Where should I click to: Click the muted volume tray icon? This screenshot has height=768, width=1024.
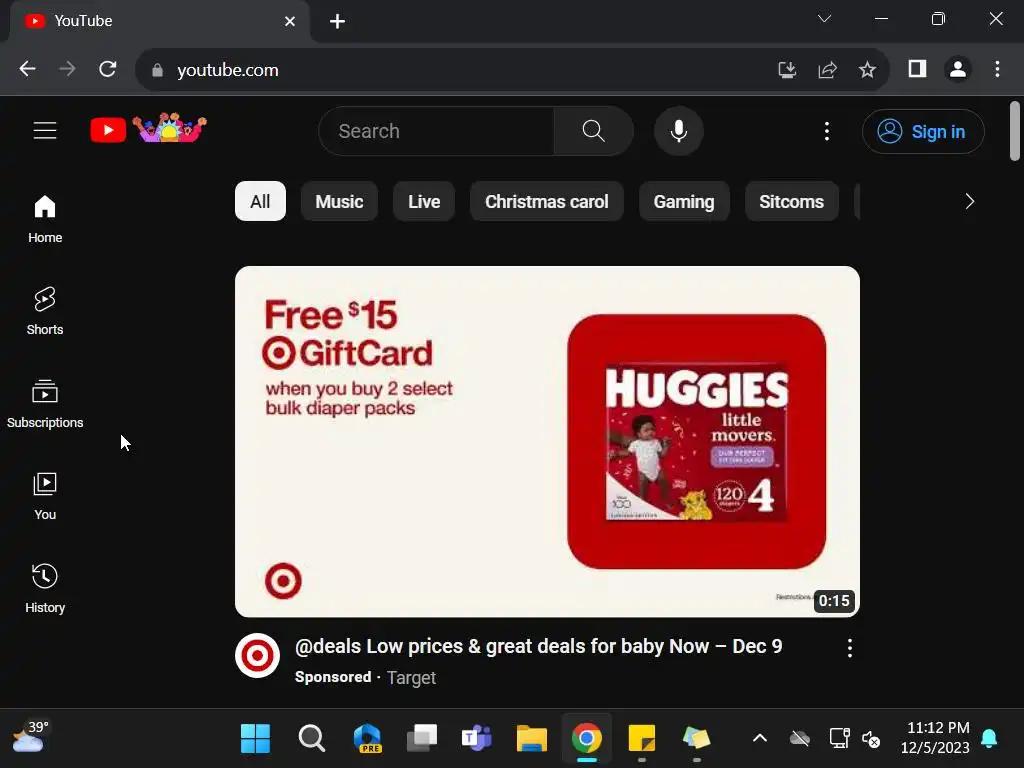[x=871, y=739]
